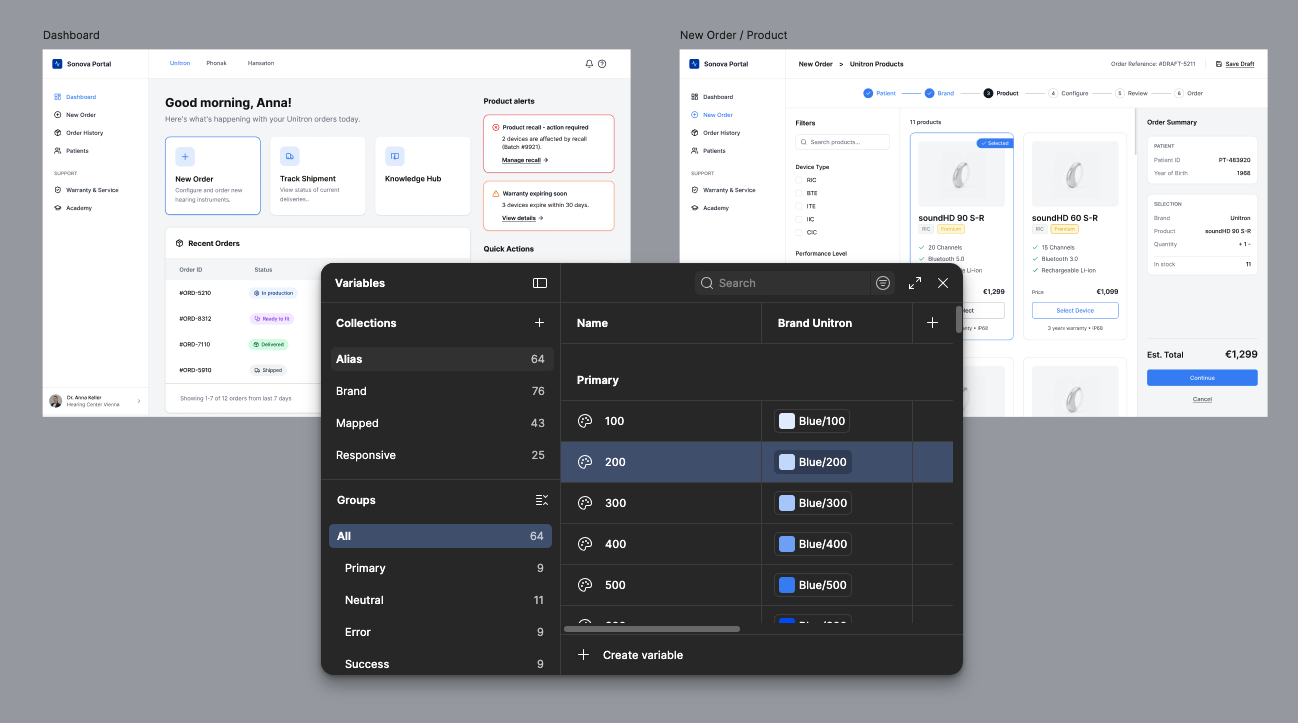Expand Dr. Anna Keller profile chevron
This screenshot has width=1298, height=723.
coord(138,401)
